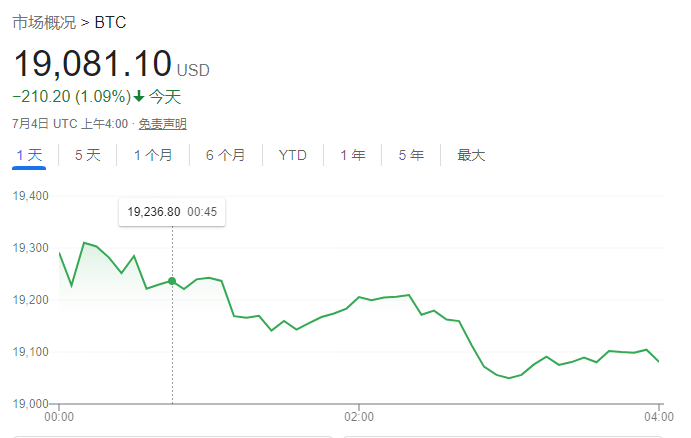
Task: Switch chart to YTD range
Action: click(x=293, y=155)
